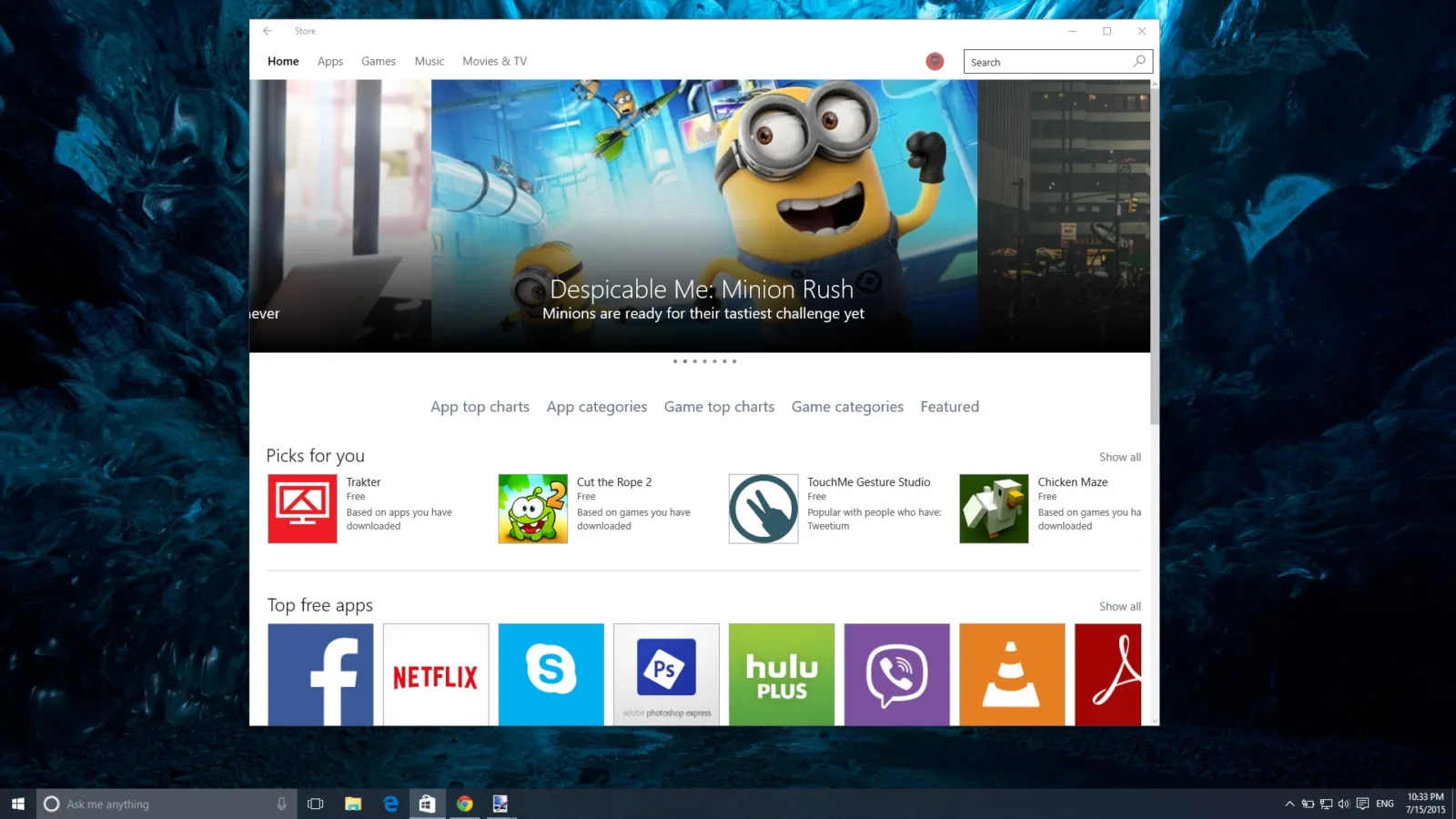This screenshot has height=819, width=1456.
Task: Open the Cut the Rope 2 icon
Action: click(x=533, y=509)
